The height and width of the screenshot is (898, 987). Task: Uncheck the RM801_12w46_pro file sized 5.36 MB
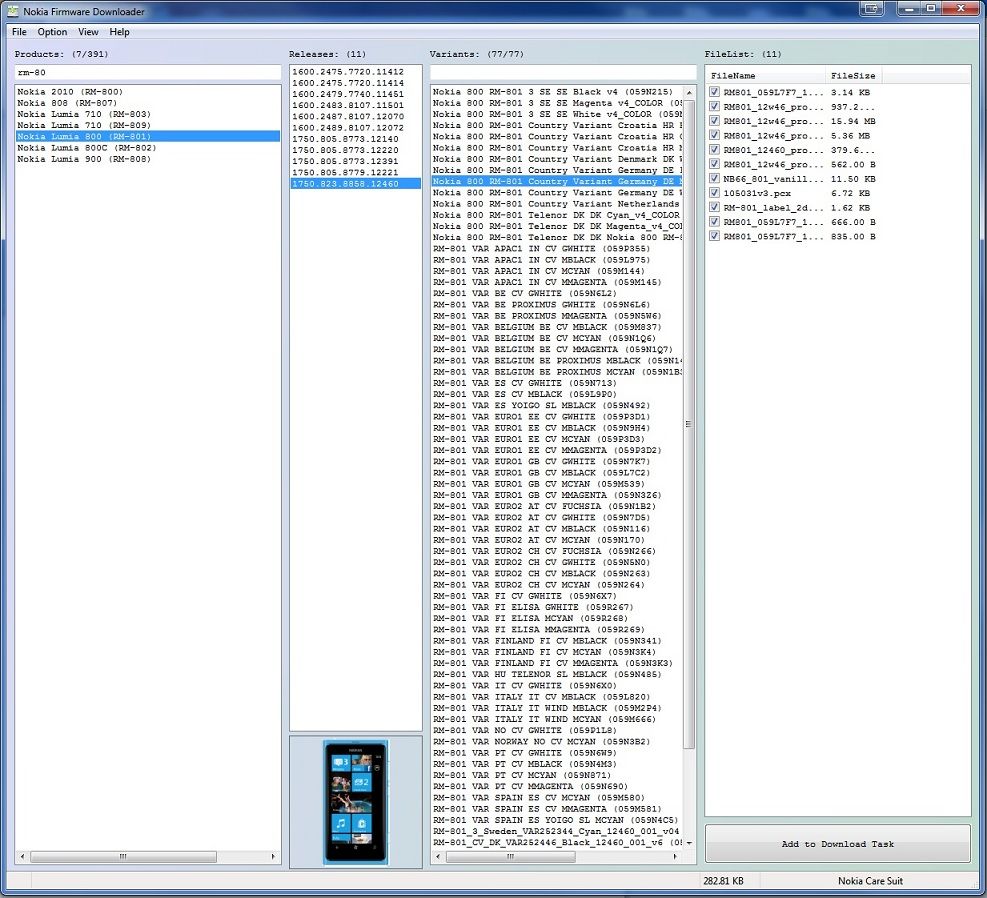point(714,135)
